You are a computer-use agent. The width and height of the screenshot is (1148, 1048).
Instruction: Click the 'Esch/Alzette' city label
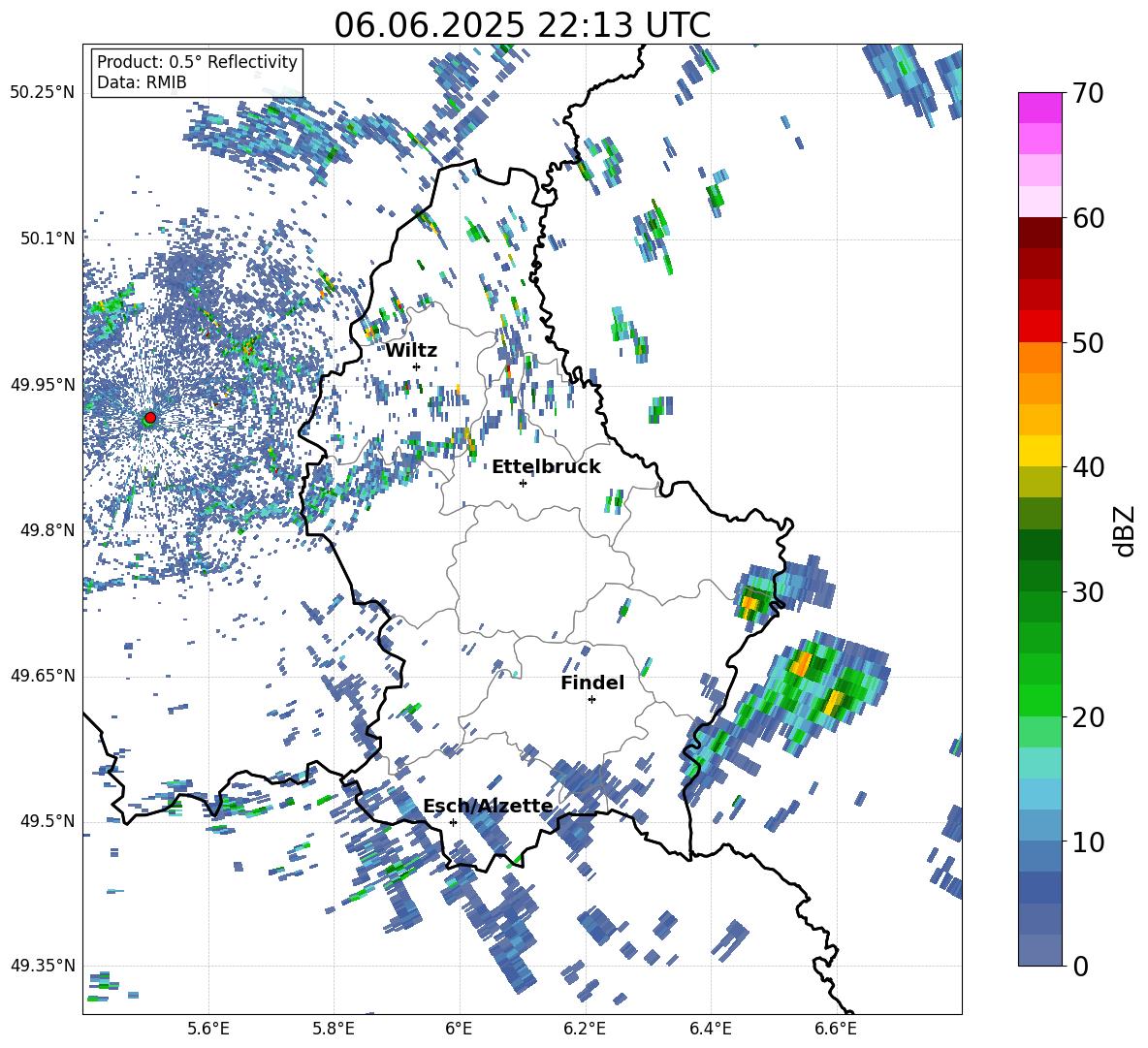pyautogui.click(x=488, y=806)
